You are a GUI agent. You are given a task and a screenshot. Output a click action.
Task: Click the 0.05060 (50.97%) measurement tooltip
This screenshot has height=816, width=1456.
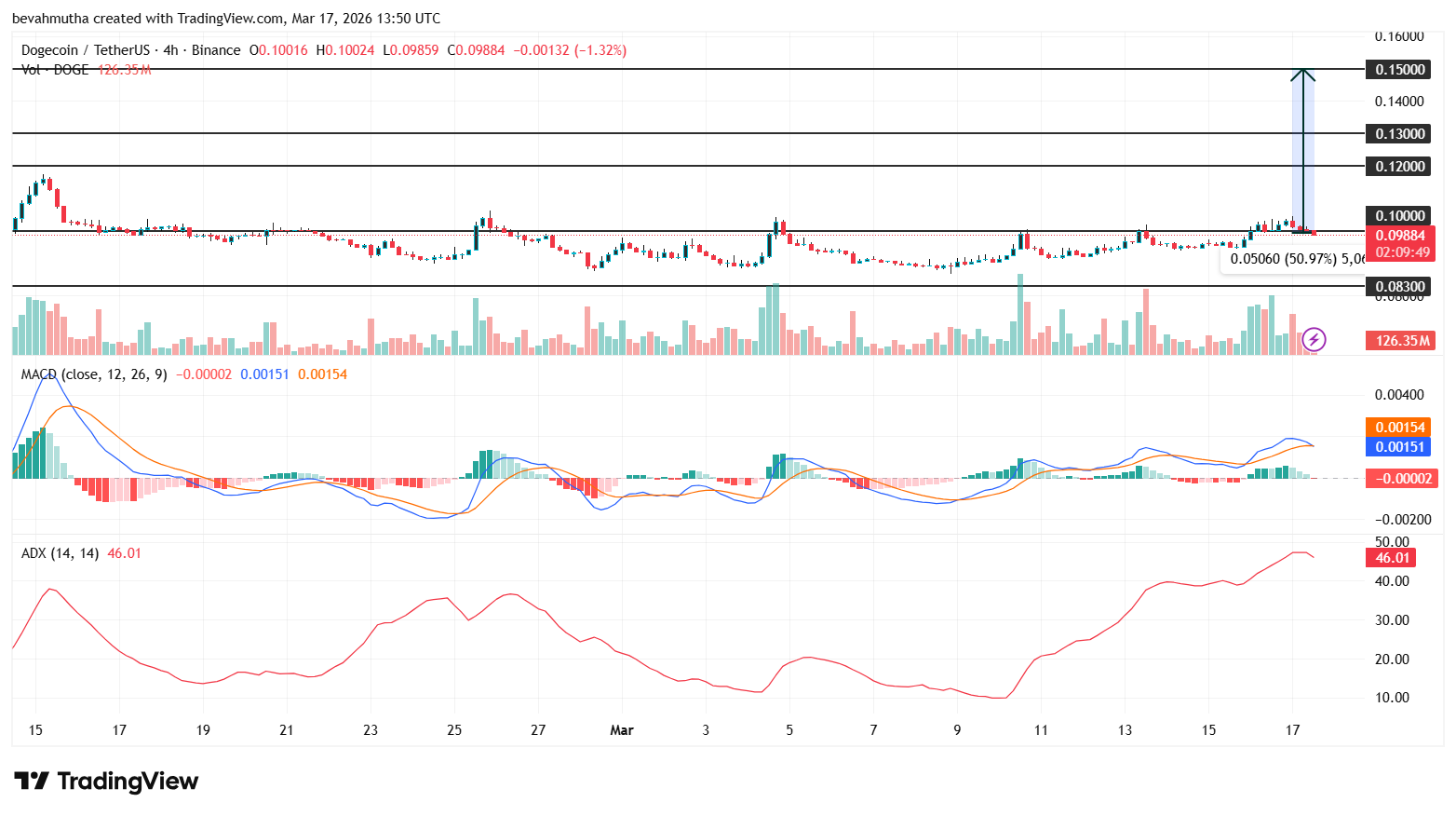pos(1294,258)
